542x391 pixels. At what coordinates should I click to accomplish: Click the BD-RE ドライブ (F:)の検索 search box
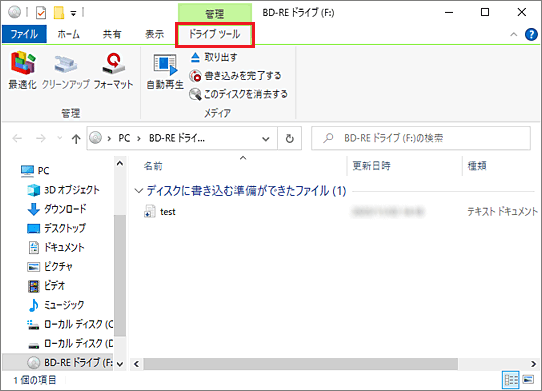421,138
